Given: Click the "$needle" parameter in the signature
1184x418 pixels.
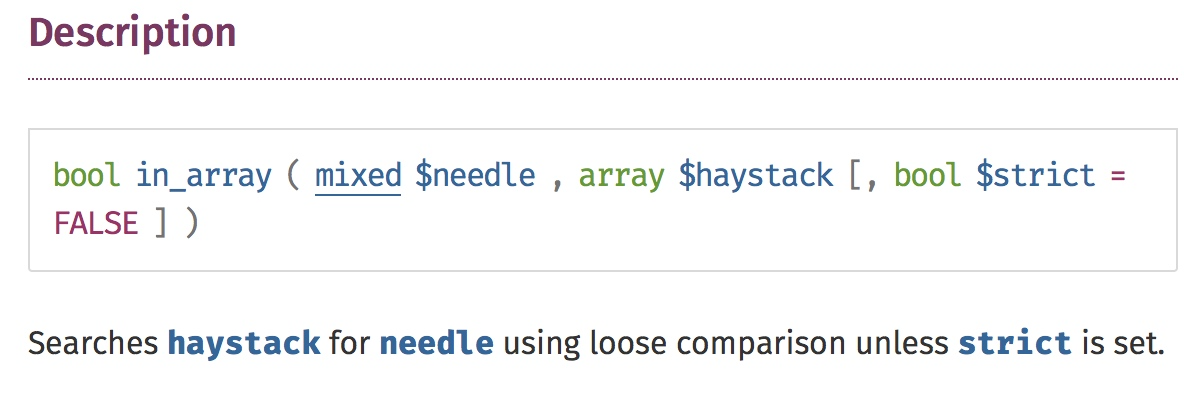Looking at the screenshot, I should [475, 176].
